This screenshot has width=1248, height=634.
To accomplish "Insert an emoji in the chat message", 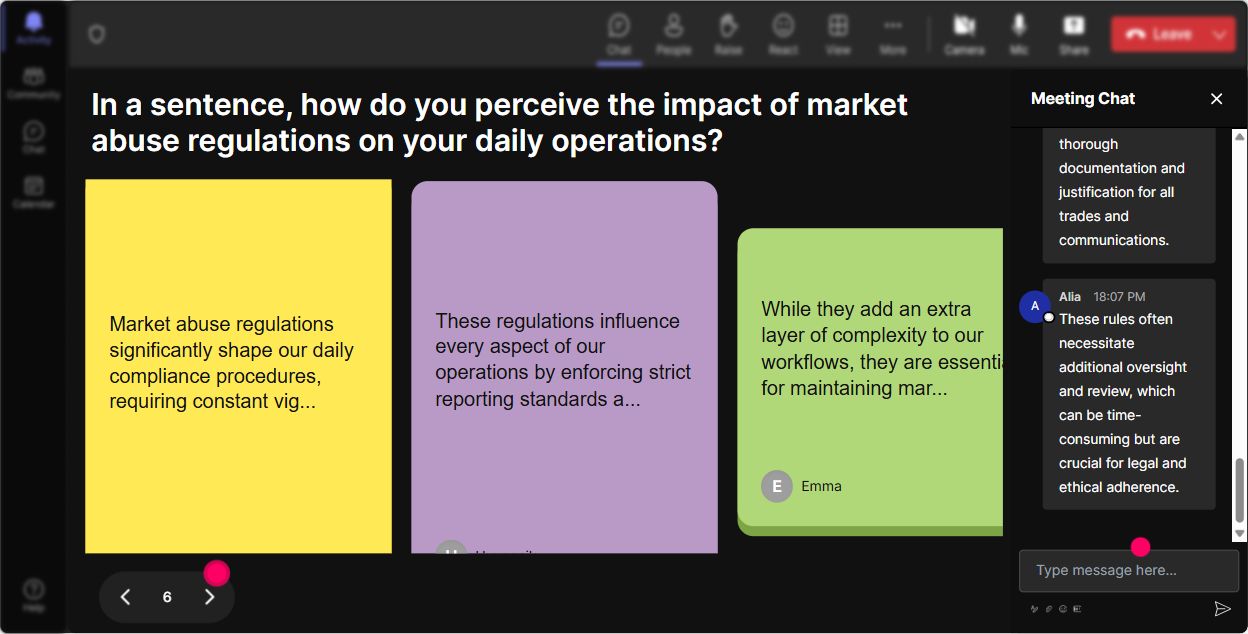I will [1063, 608].
